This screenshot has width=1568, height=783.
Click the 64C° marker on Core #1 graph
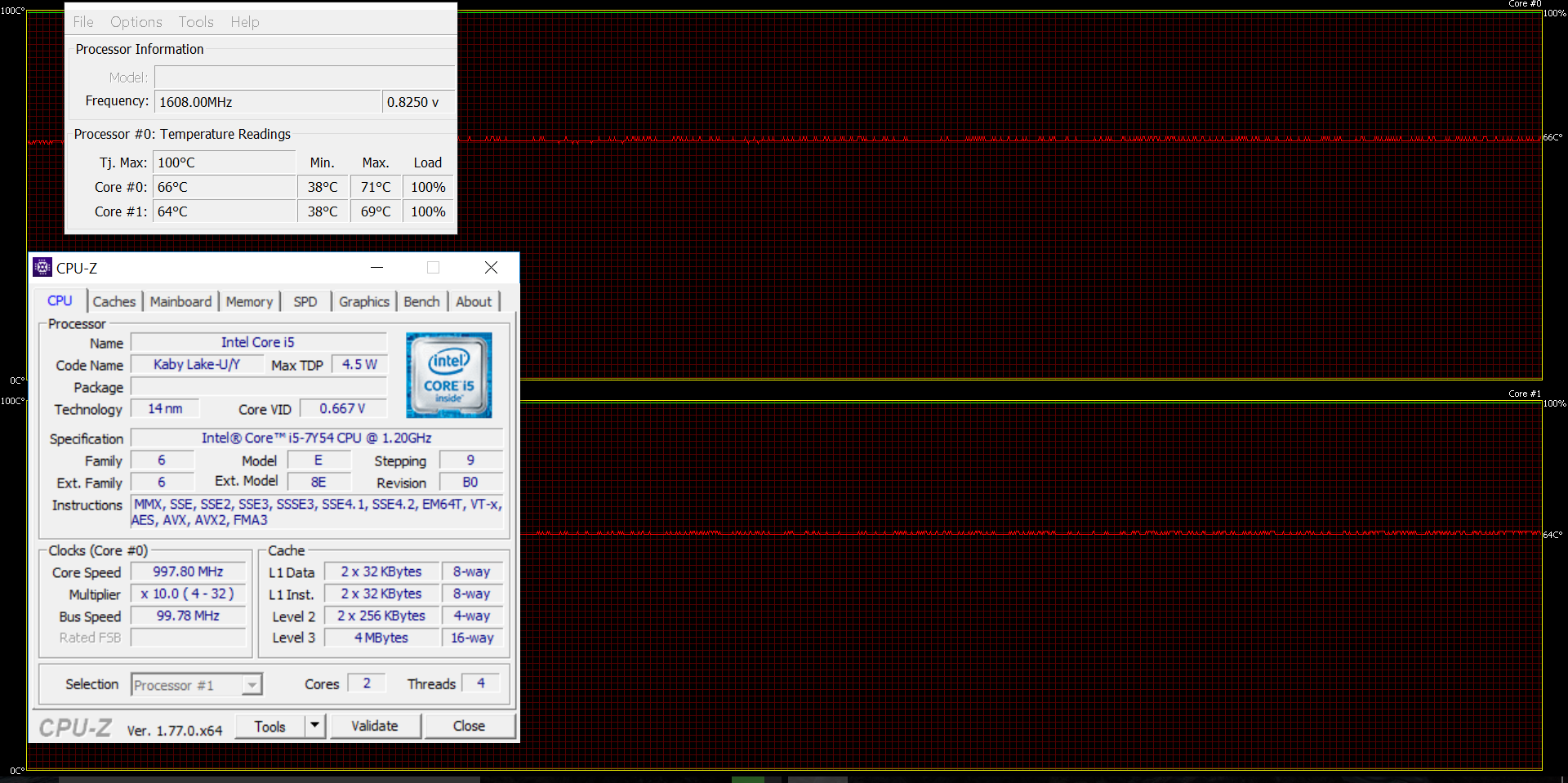tap(1552, 535)
